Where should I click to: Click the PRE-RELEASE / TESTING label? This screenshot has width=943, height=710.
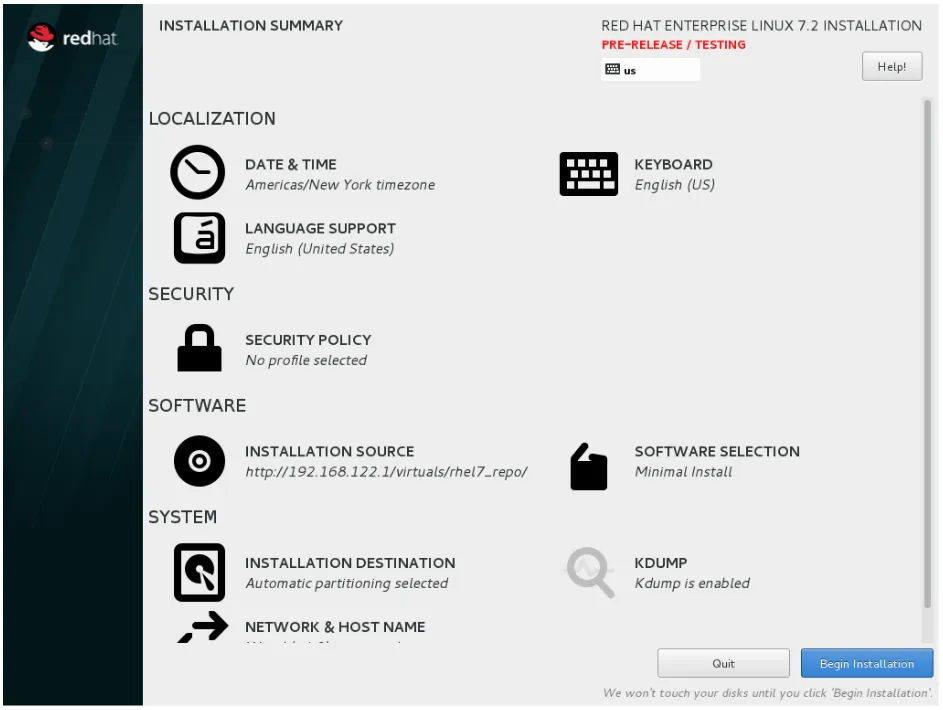pos(673,44)
